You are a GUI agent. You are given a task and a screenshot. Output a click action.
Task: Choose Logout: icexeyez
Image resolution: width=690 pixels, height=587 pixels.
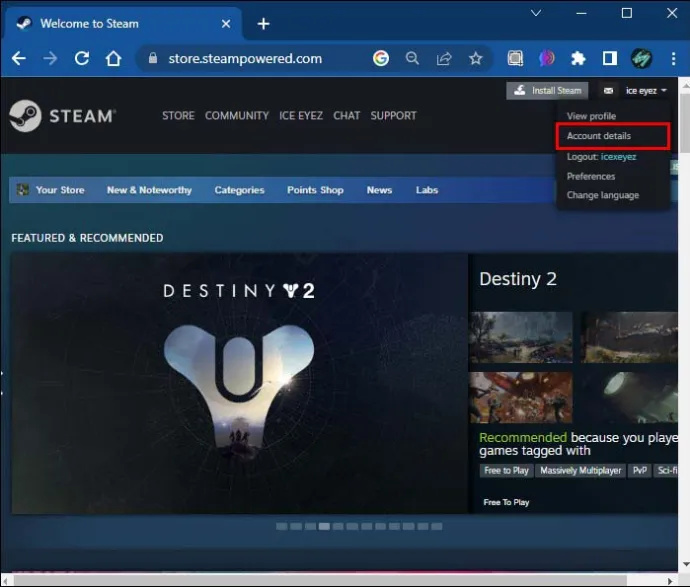pyautogui.click(x=601, y=157)
